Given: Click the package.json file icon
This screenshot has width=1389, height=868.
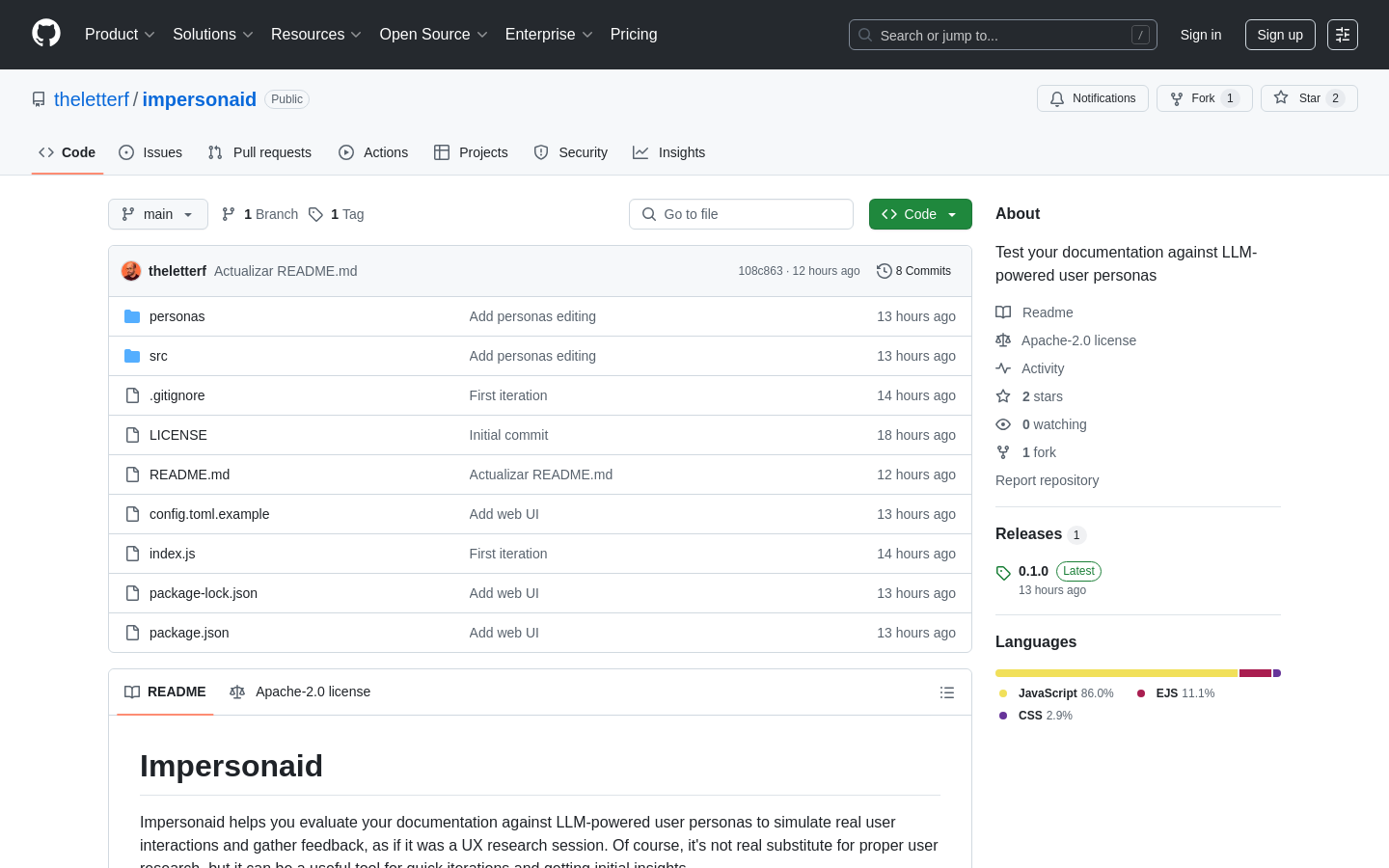Looking at the screenshot, I should click(x=132, y=633).
